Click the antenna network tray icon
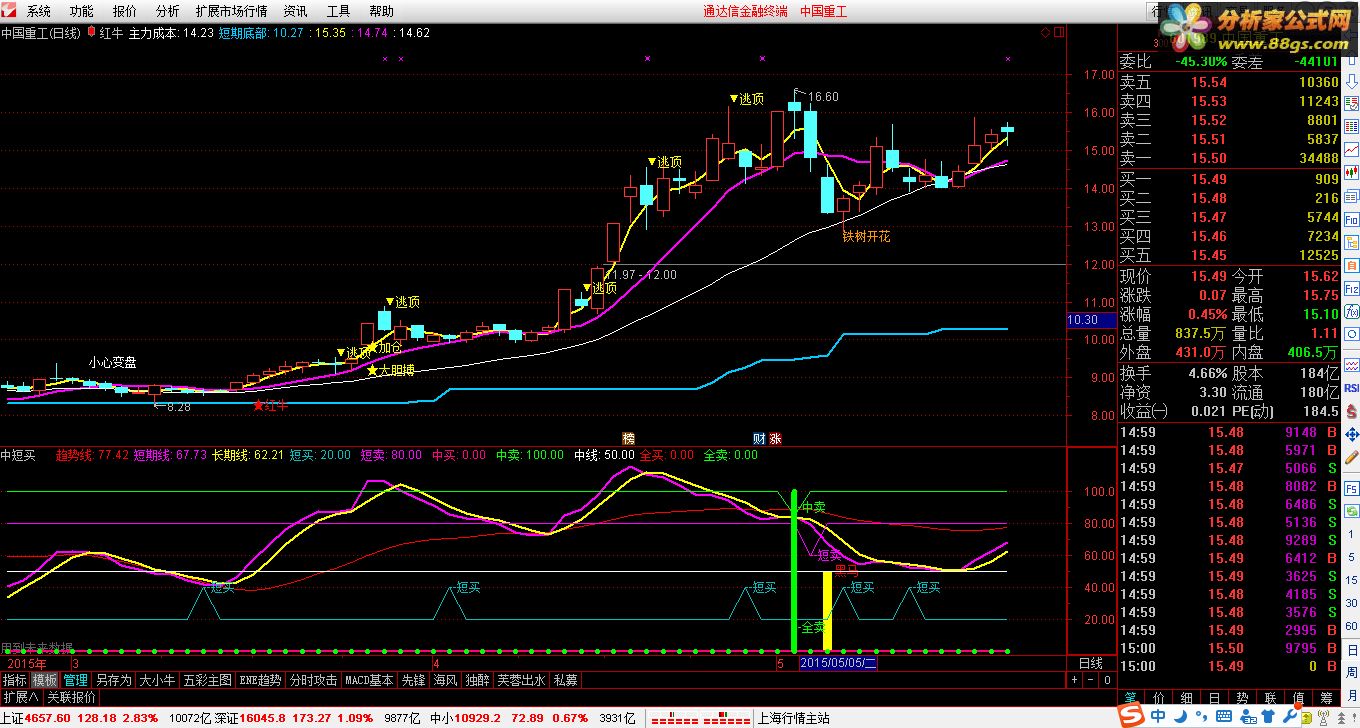 tap(1324, 717)
